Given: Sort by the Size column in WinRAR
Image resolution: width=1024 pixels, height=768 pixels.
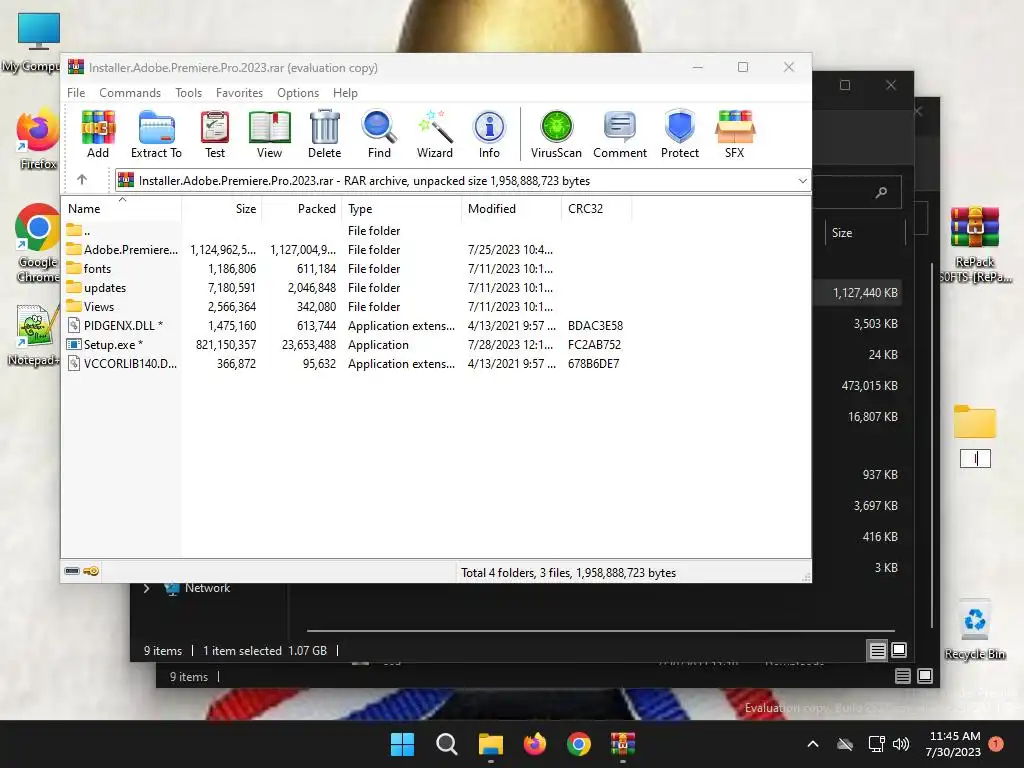Looking at the screenshot, I should 222,208.
